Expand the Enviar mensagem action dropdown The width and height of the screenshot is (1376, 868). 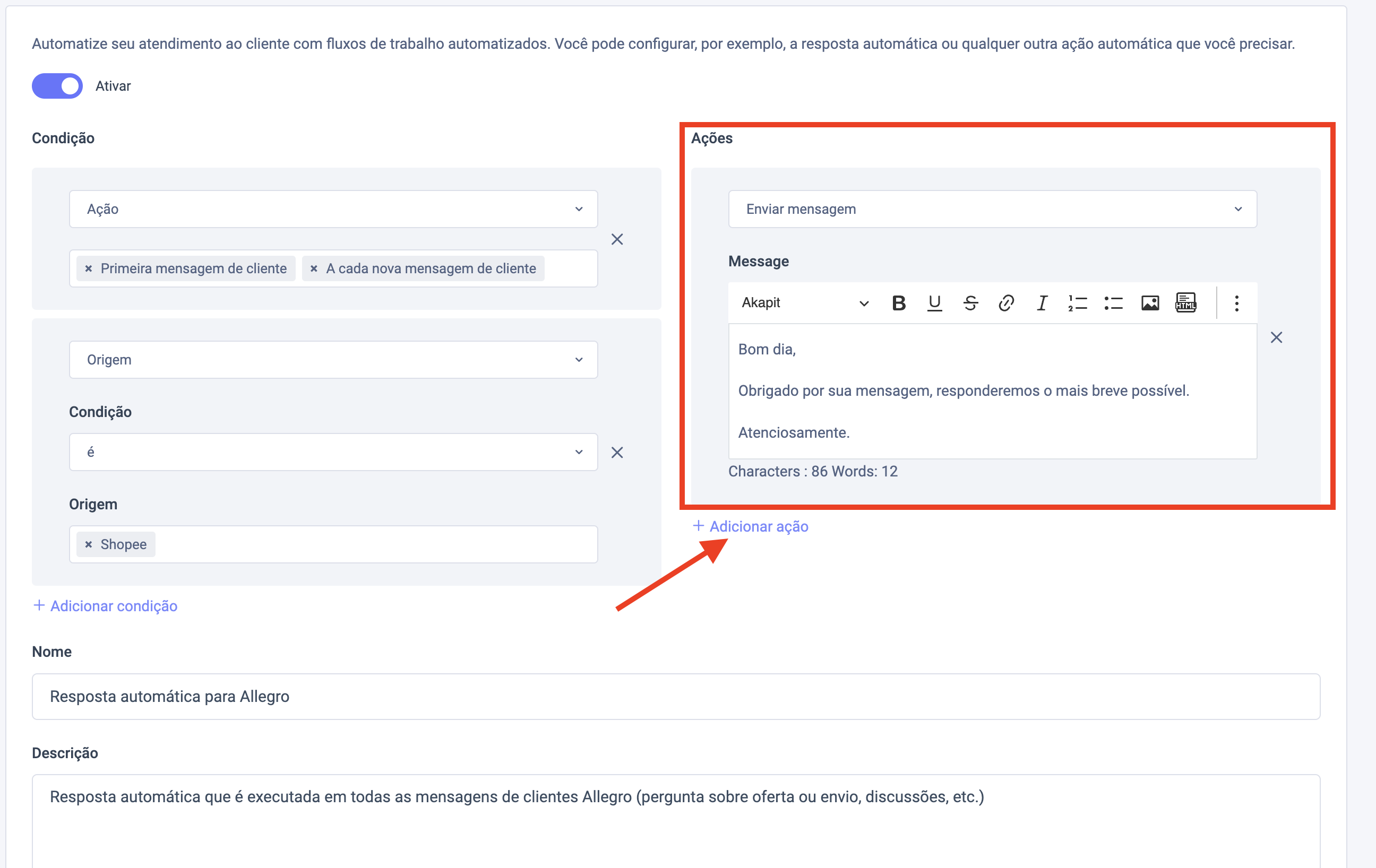click(992, 209)
